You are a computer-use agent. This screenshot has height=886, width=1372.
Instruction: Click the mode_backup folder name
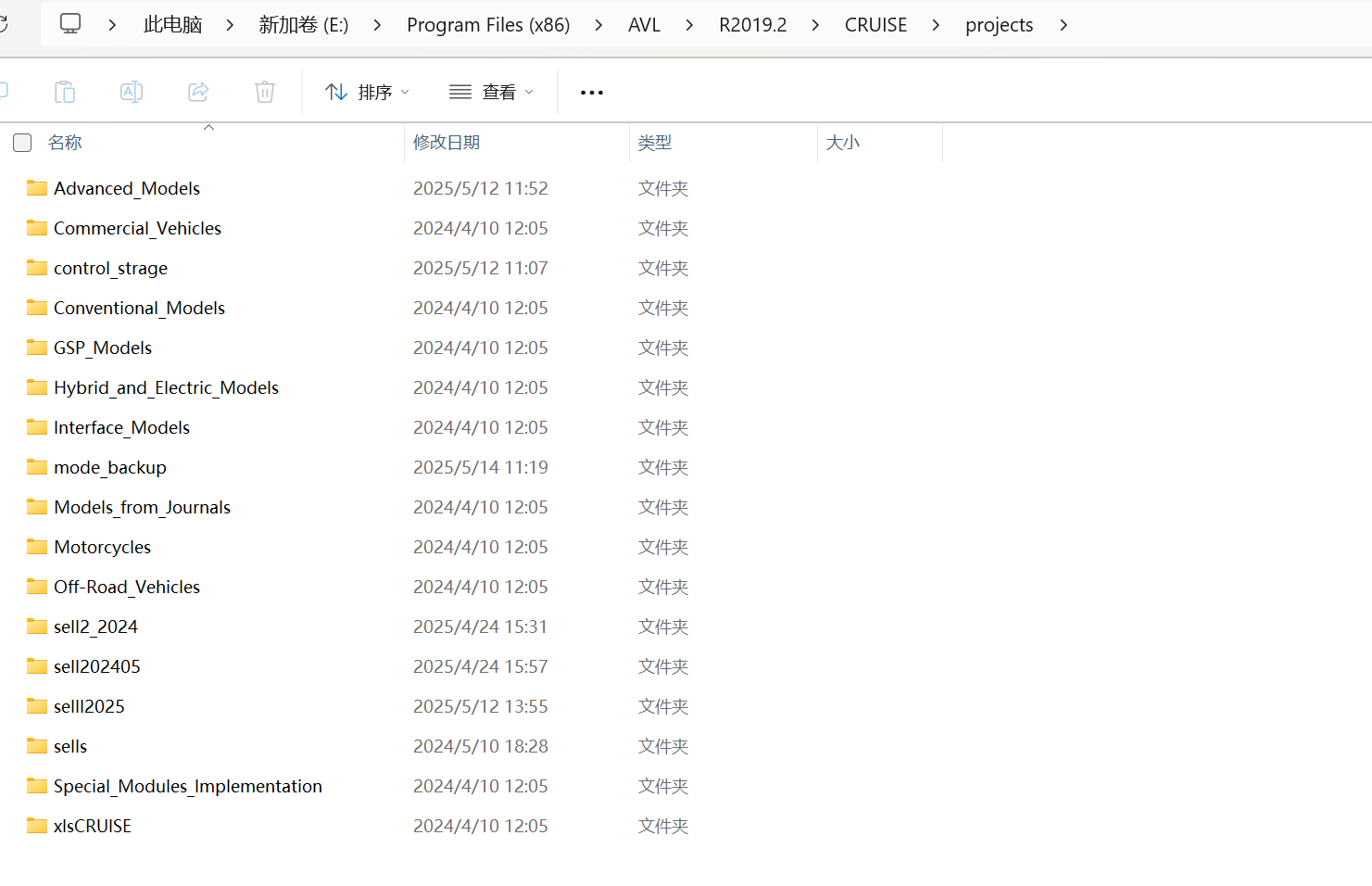110,468
